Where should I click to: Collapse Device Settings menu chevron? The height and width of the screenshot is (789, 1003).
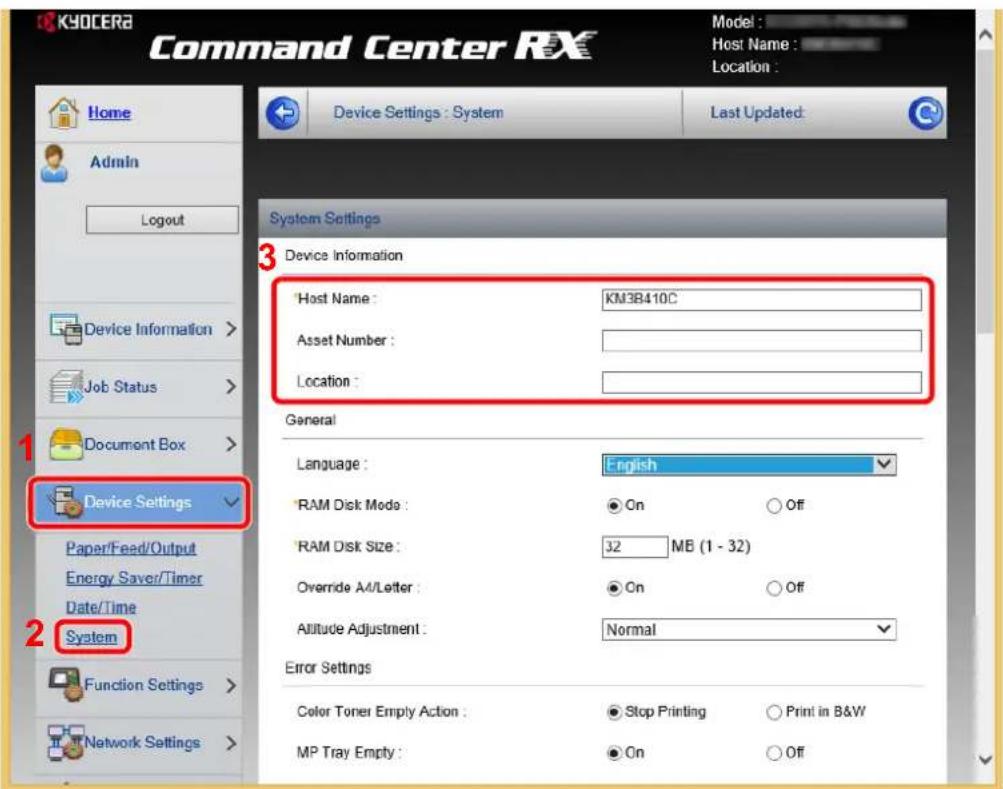tap(231, 502)
